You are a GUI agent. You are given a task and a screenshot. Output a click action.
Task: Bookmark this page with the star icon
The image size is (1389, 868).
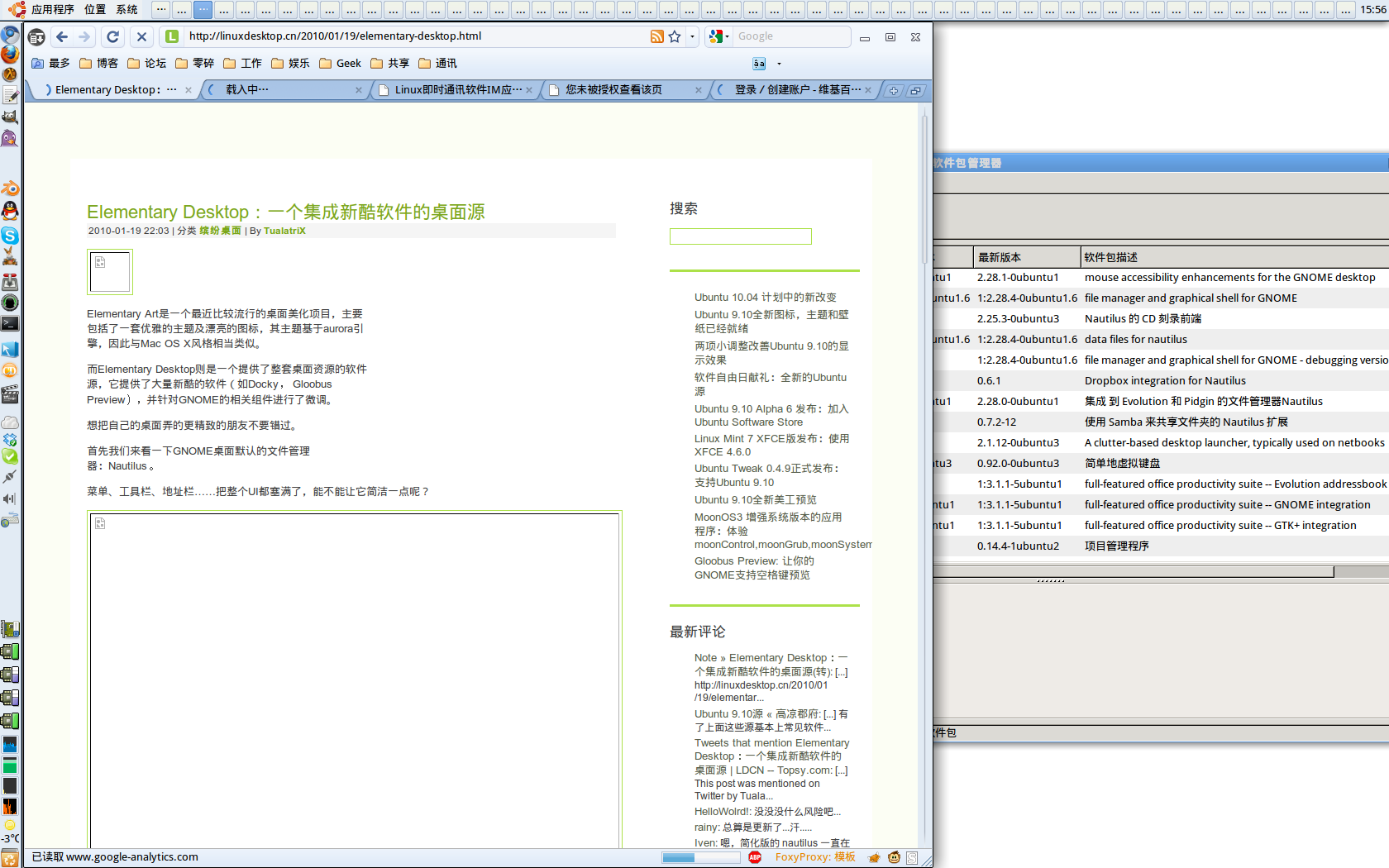tap(675, 36)
